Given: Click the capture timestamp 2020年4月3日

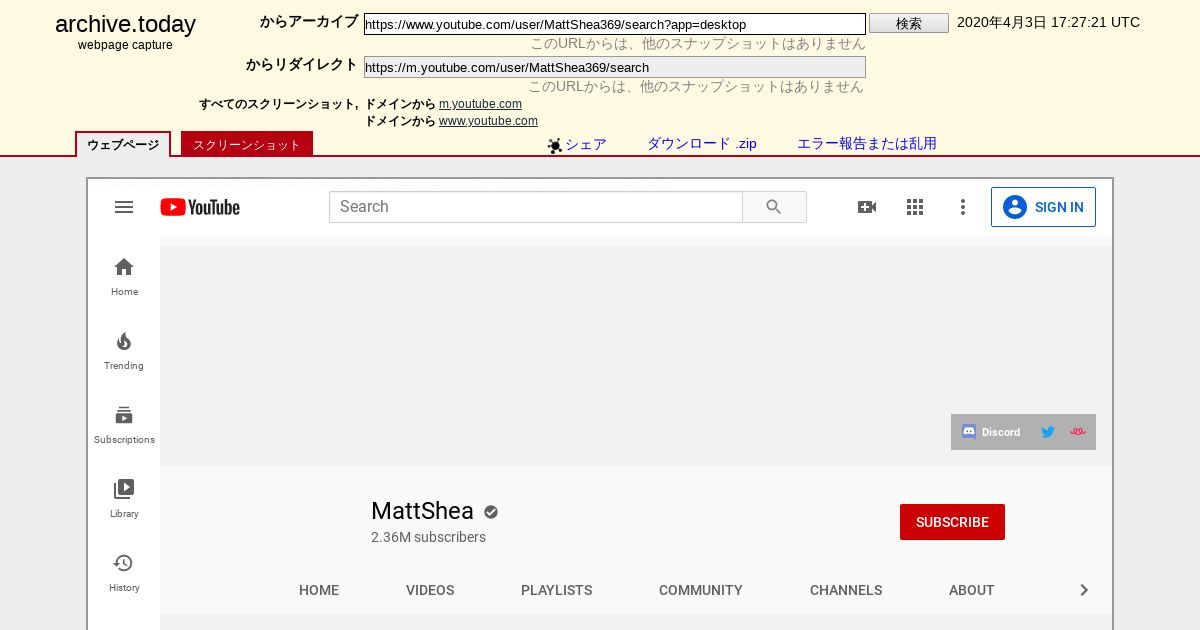Looking at the screenshot, I should click(1048, 22).
